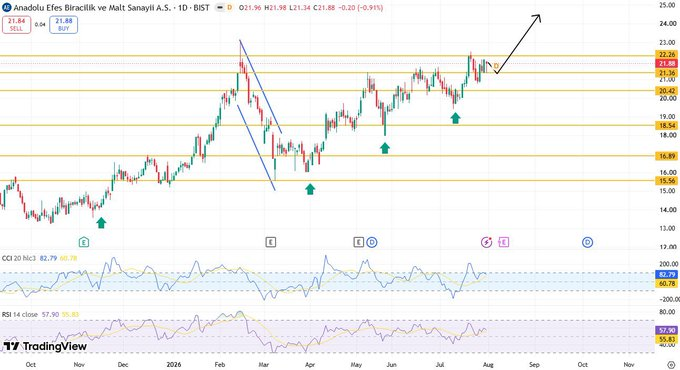
Task: Click the Mar label on time axis
Action: [263, 364]
